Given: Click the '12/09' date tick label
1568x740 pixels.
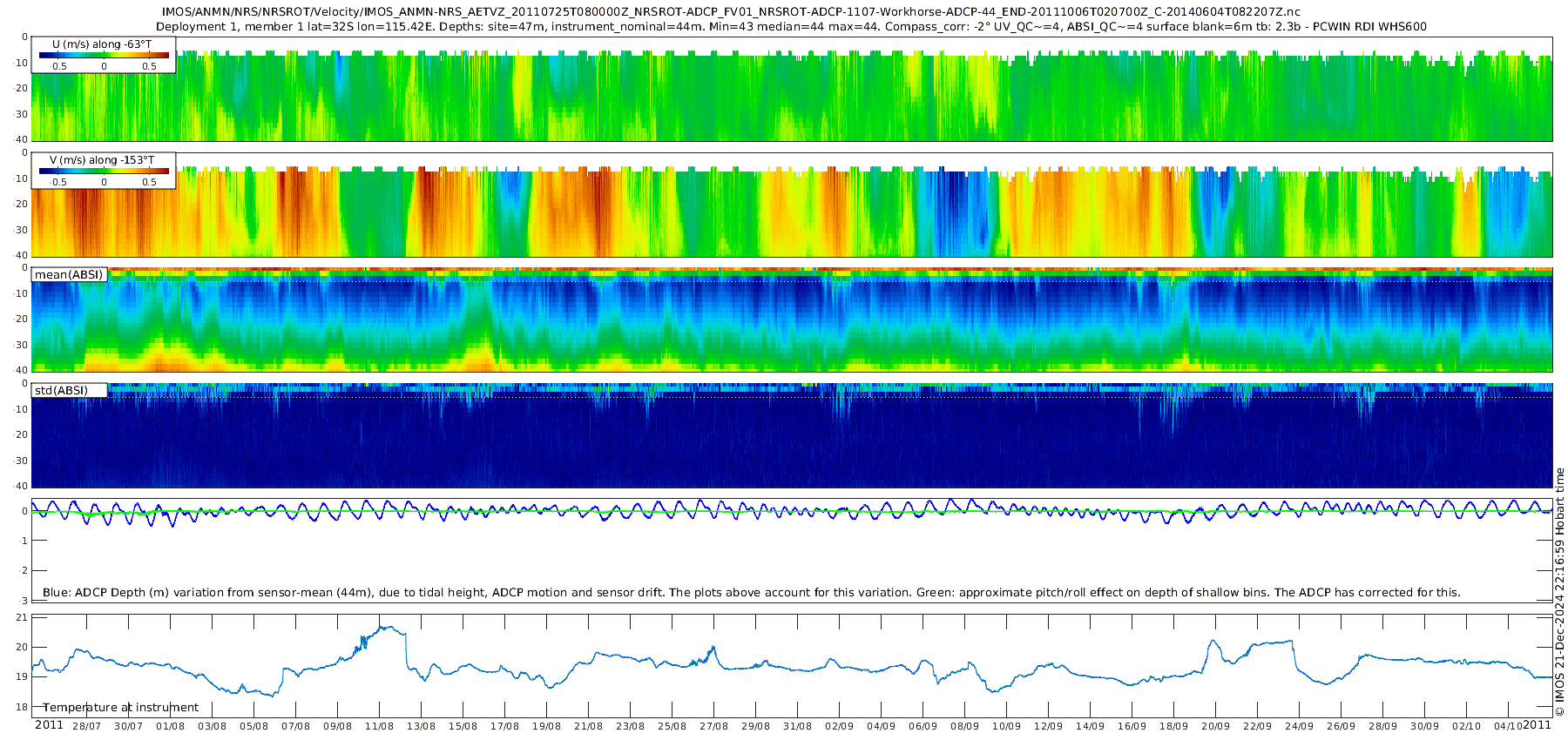Looking at the screenshot, I should click(x=1048, y=726).
